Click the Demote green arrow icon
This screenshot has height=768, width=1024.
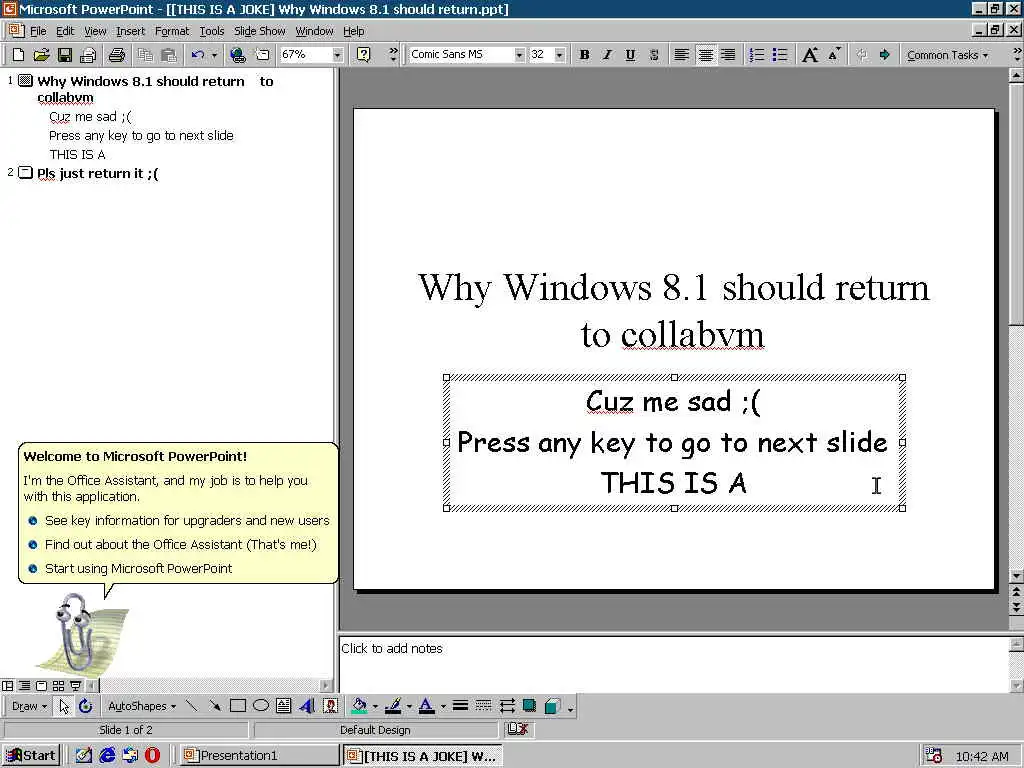[x=884, y=55]
